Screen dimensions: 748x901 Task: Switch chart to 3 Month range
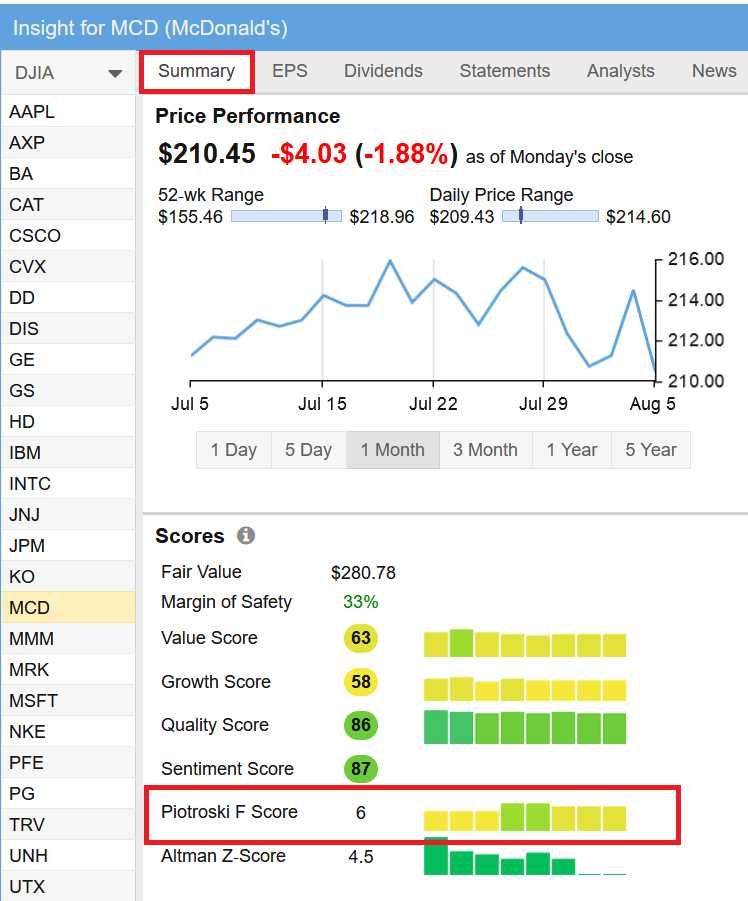[x=485, y=450]
